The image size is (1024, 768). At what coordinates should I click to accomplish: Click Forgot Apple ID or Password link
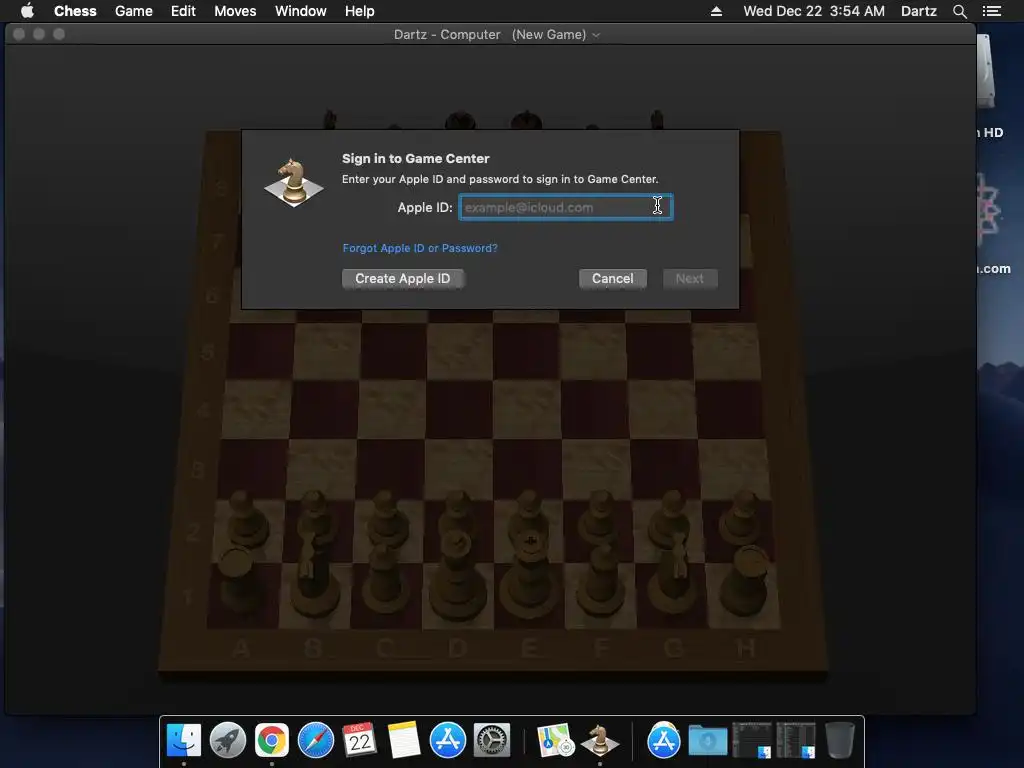click(x=420, y=248)
